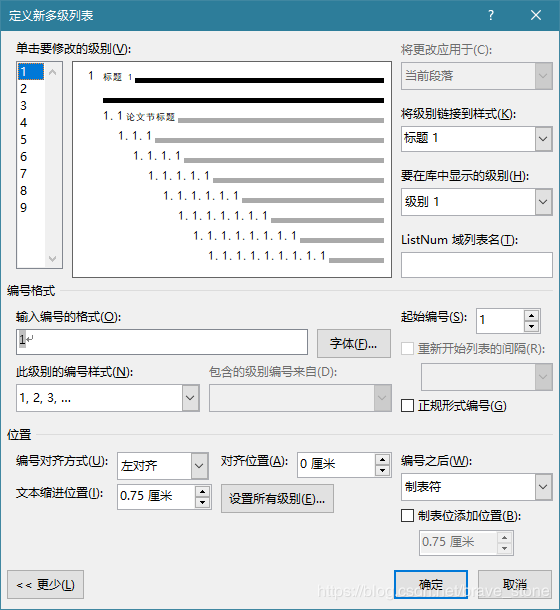This screenshot has width=560, height=610.
Task: Click the << 更少 button
Action: 46,585
